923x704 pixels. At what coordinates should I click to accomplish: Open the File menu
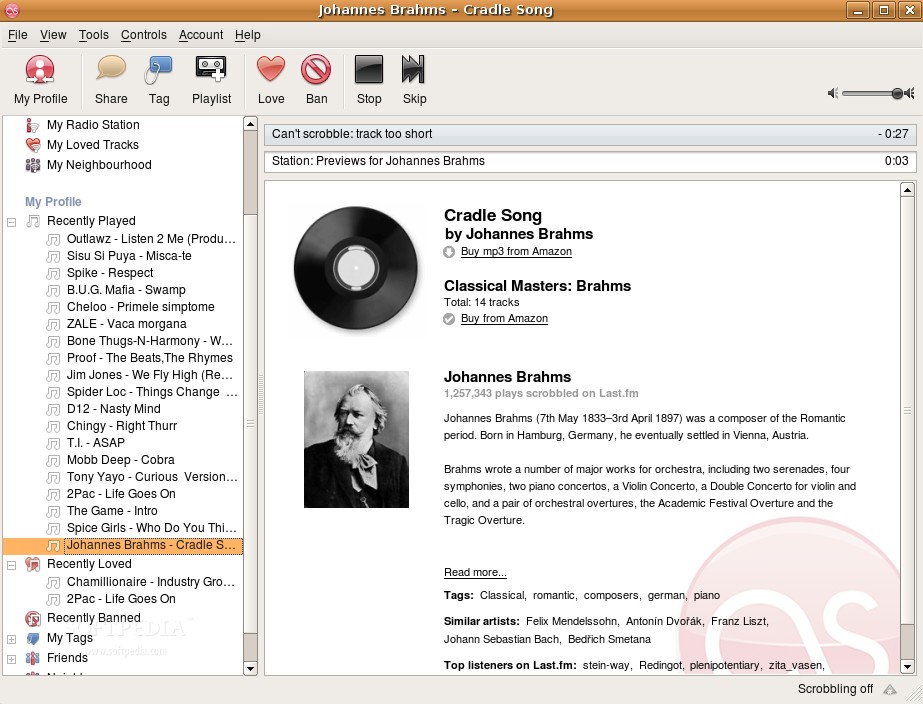(x=18, y=35)
